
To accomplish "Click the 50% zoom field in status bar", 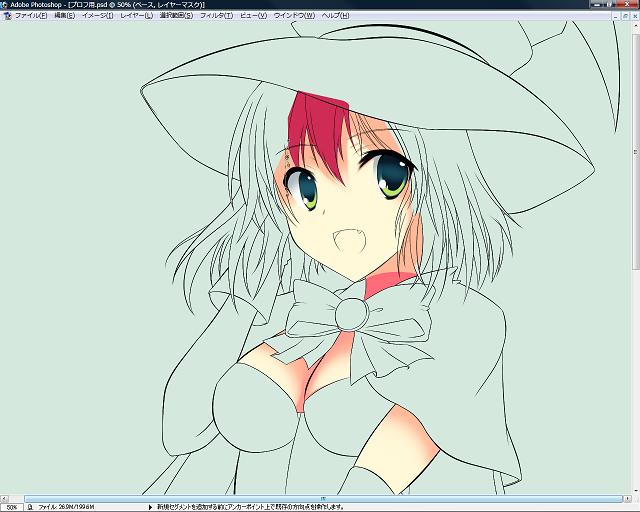I will [x=12, y=508].
